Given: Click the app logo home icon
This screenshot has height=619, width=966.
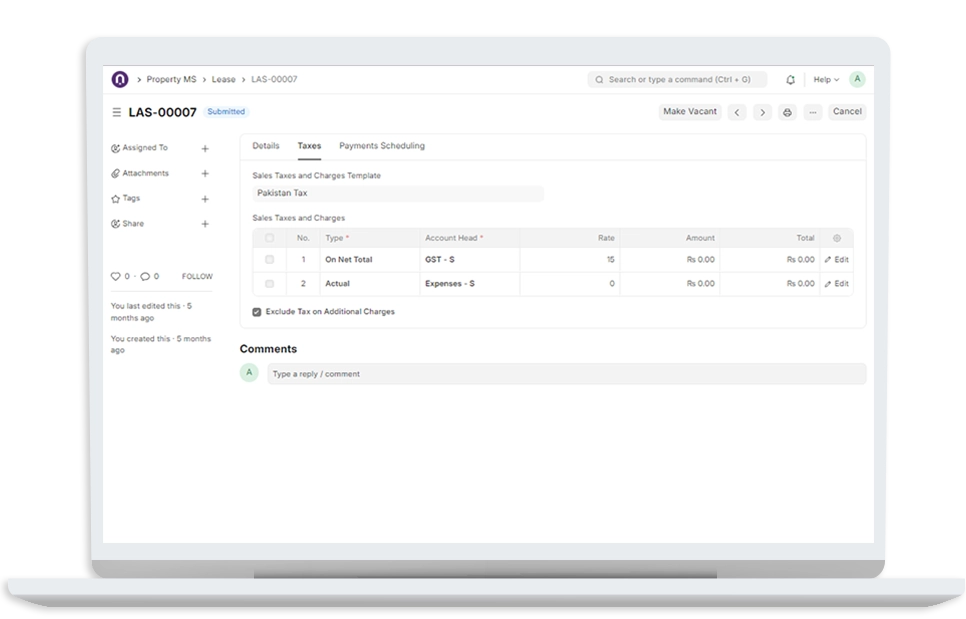Looking at the screenshot, I should pyautogui.click(x=120, y=79).
